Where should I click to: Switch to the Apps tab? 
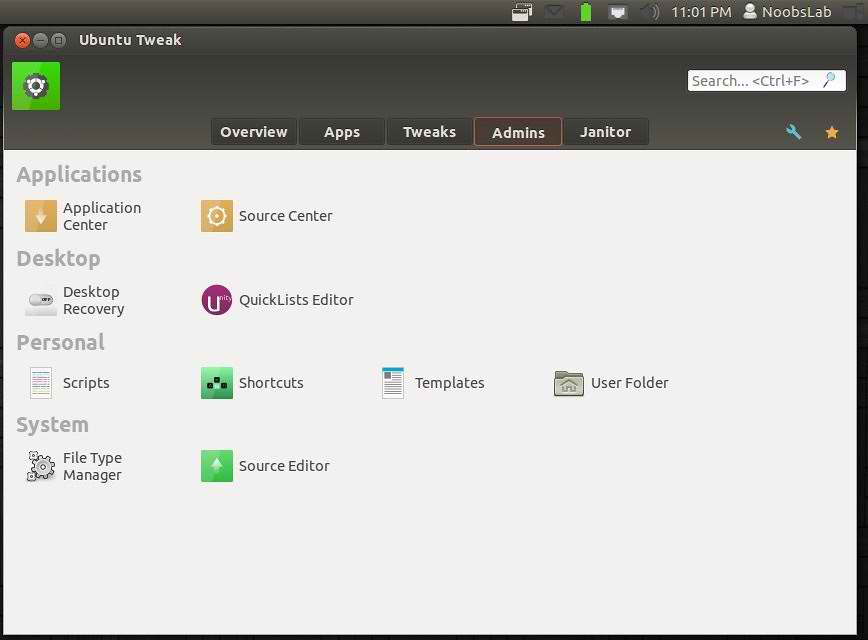(x=342, y=132)
